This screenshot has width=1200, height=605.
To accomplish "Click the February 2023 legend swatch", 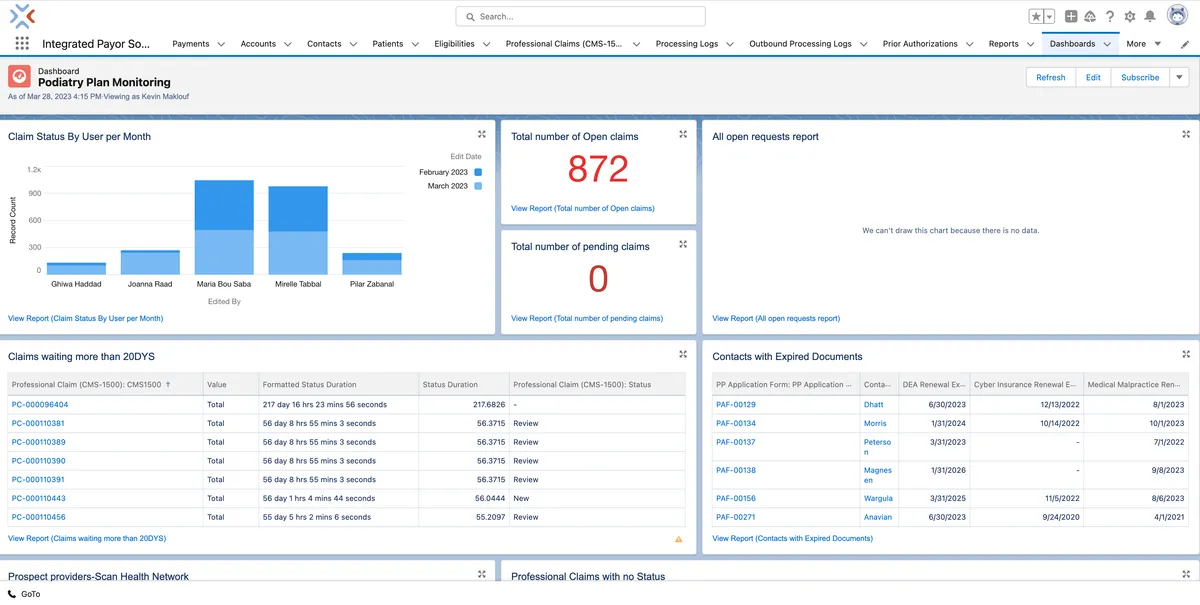I will [x=478, y=172].
